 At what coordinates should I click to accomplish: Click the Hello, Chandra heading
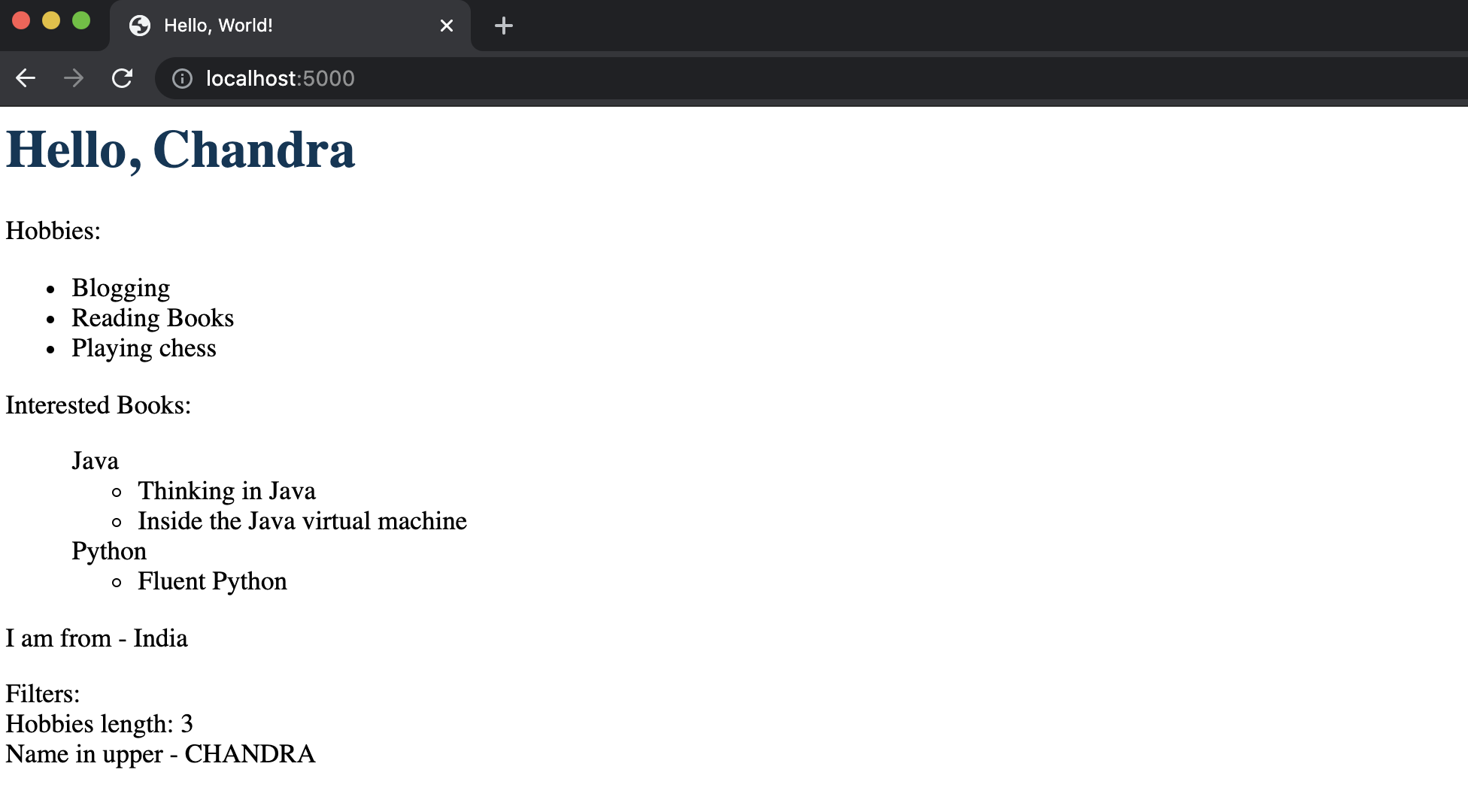[180, 150]
